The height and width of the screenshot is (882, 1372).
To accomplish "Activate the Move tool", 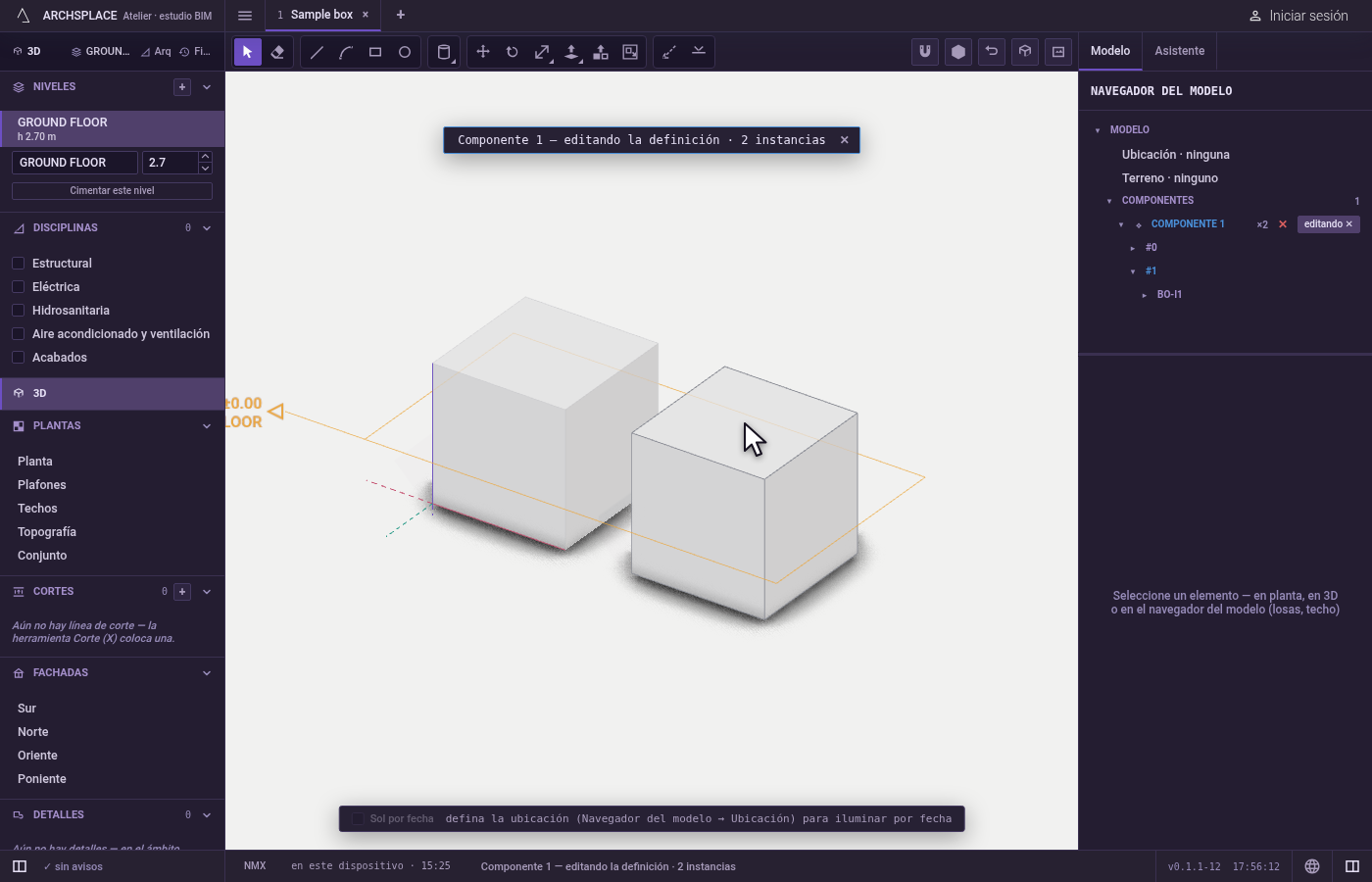I will pos(483,52).
